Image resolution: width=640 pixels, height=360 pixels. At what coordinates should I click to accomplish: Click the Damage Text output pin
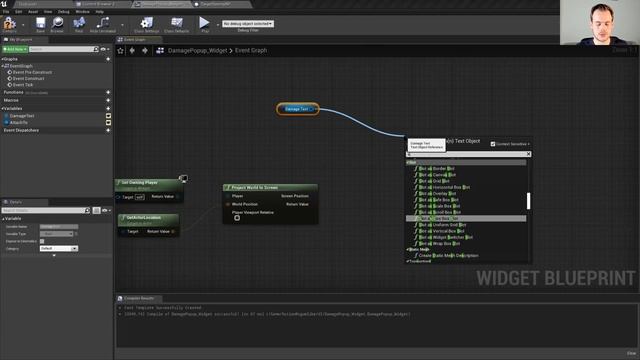pyautogui.click(x=312, y=109)
